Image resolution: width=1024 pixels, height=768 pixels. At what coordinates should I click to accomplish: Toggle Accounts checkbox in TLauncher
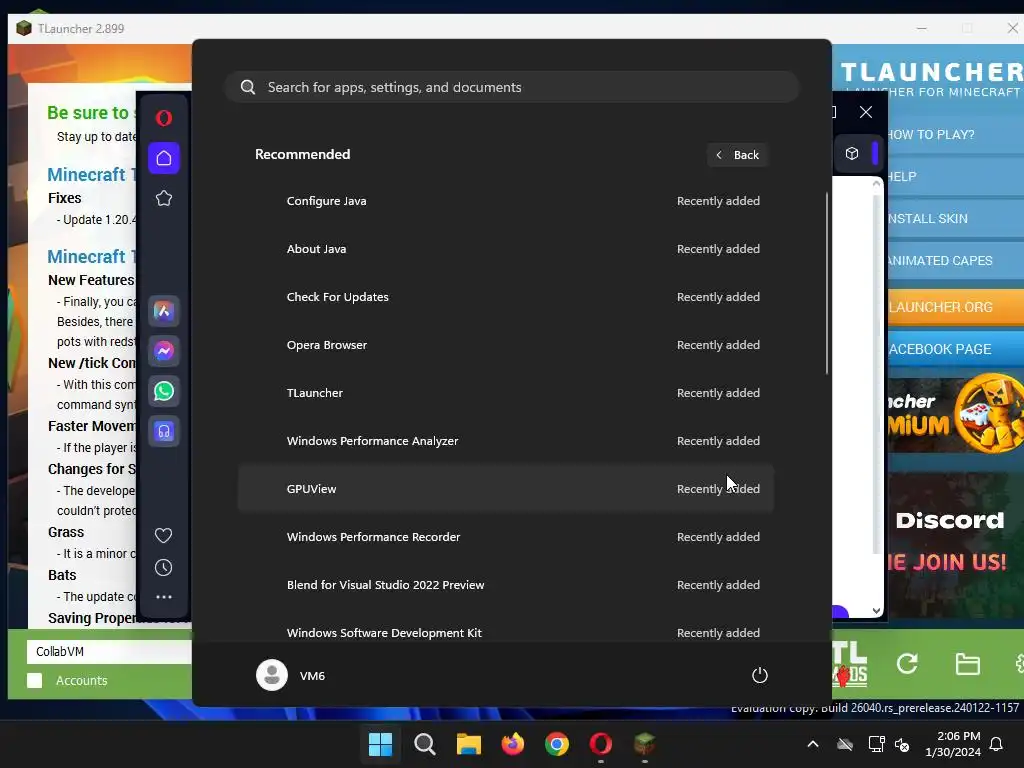[35, 680]
